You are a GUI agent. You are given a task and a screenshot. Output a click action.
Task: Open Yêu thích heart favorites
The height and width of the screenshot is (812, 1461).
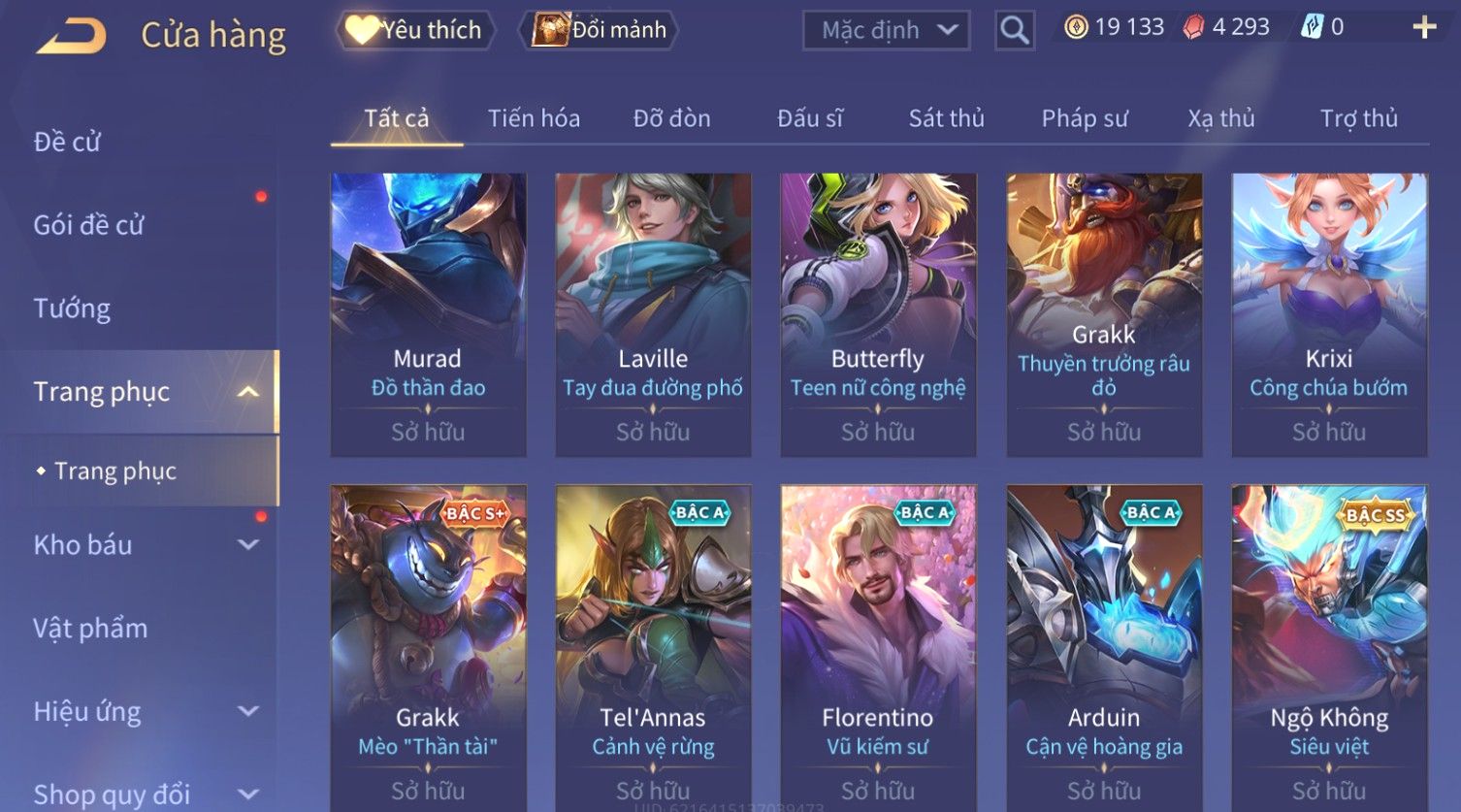(x=415, y=30)
